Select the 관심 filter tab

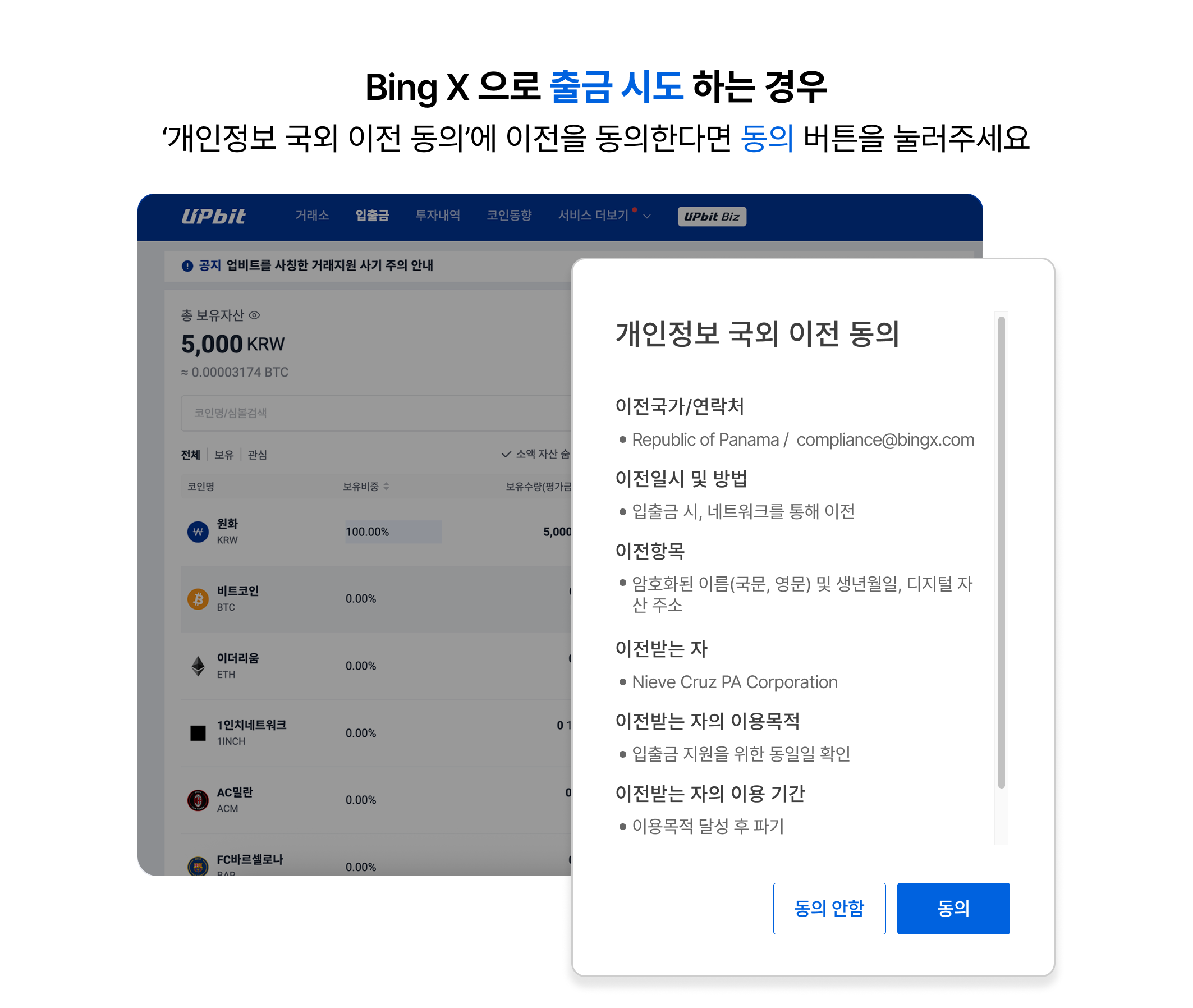257,455
